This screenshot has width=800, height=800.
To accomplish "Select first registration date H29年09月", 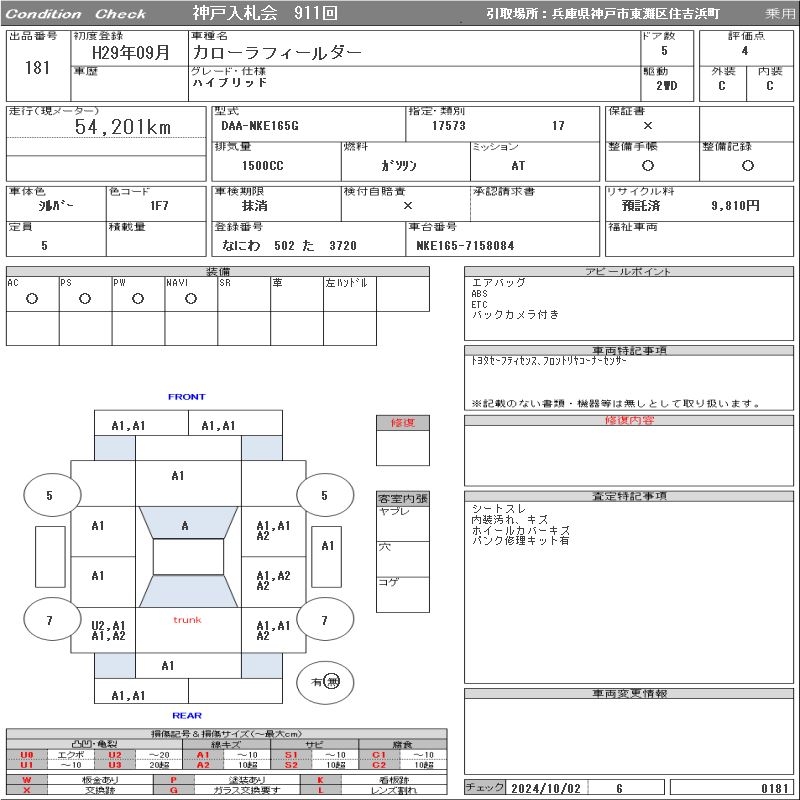I will click(130, 53).
